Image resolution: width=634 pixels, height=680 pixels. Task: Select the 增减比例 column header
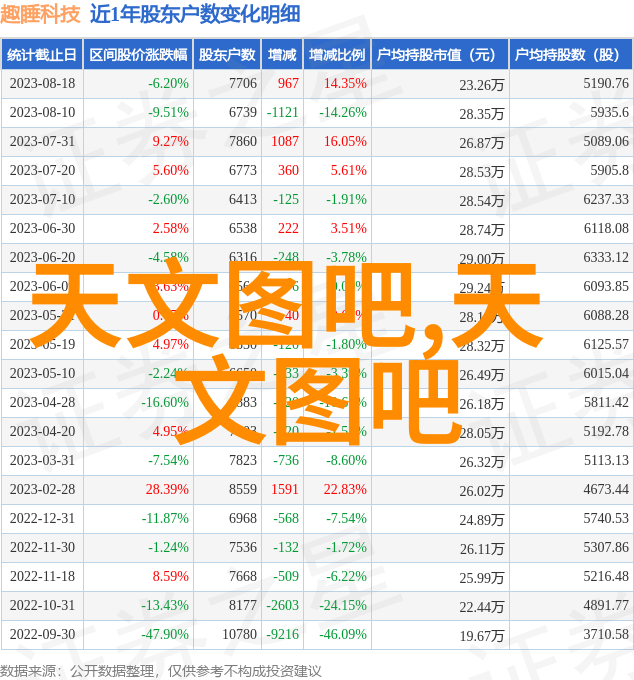tap(337, 55)
